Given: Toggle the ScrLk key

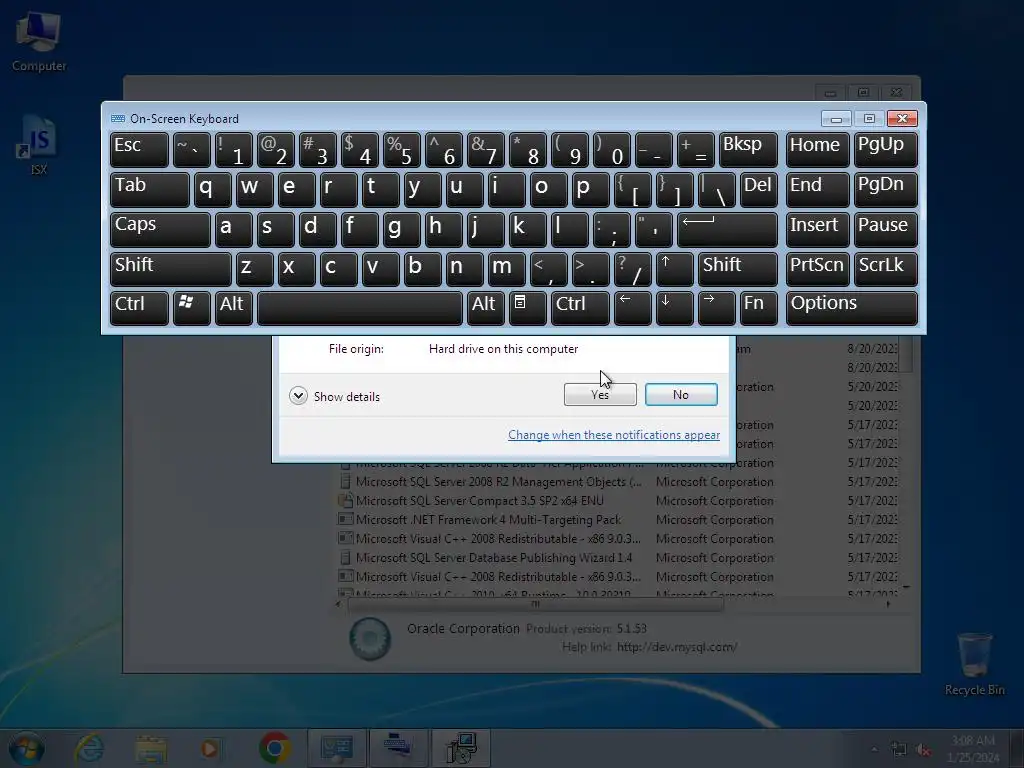Looking at the screenshot, I should [x=886, y=269].
